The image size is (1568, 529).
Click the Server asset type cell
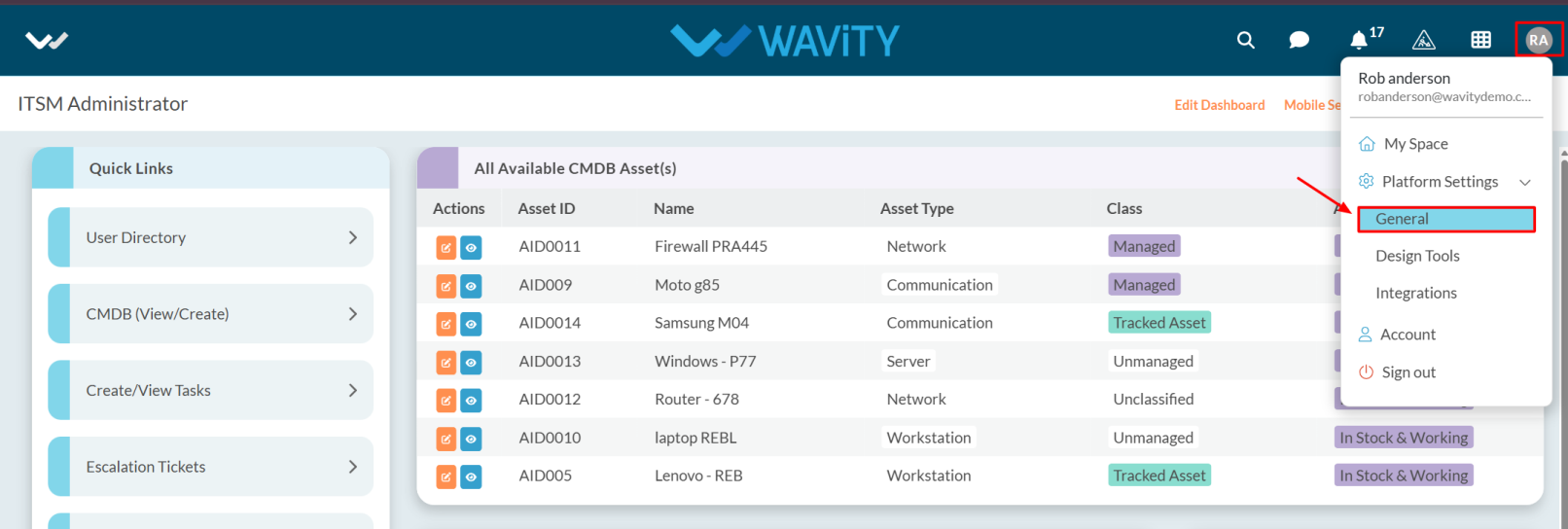[909, 361]
